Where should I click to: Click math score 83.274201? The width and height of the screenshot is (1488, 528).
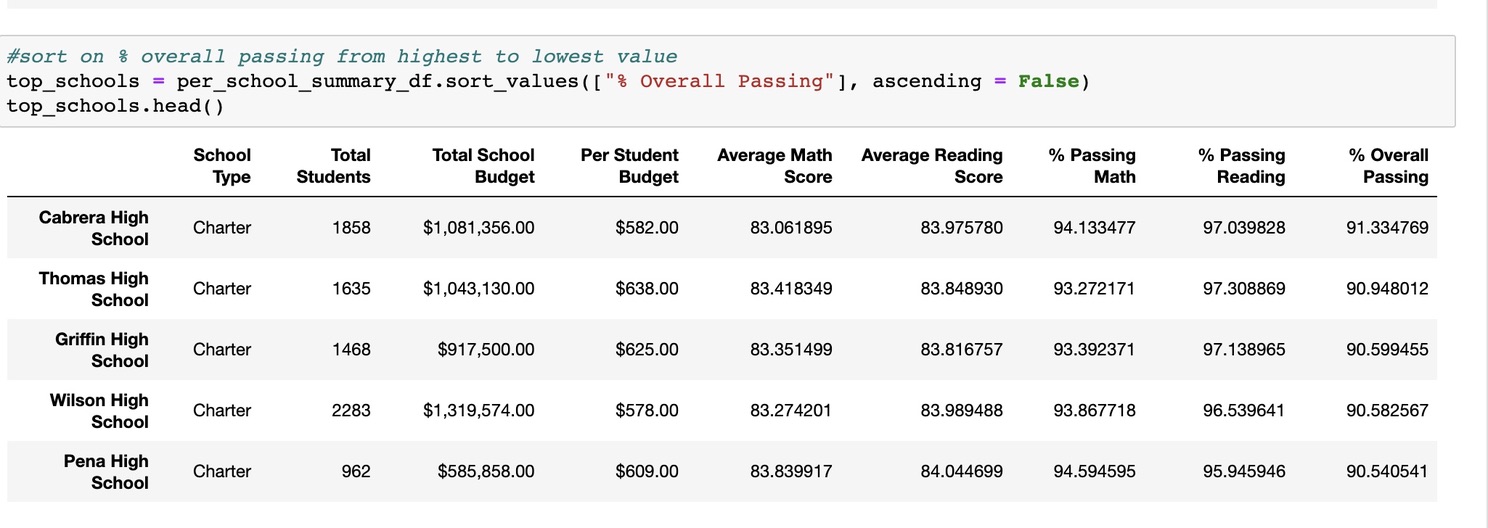tap(791, 411)
